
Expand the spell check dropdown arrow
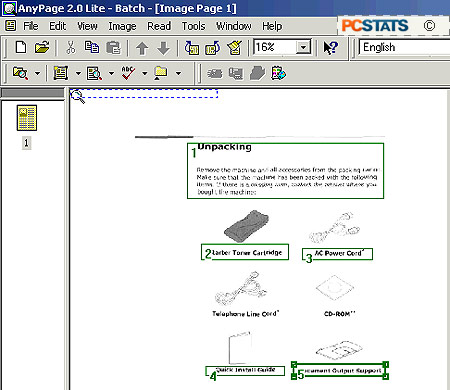[x=145, y=73]
